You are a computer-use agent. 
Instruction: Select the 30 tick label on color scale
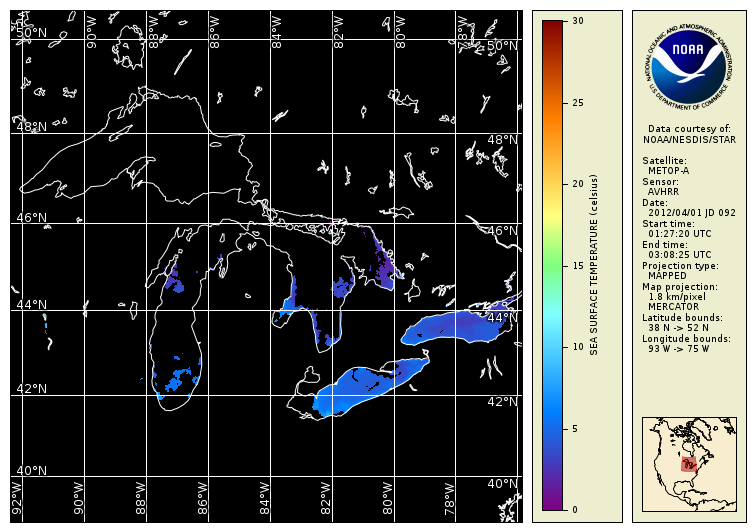point(578,21)
